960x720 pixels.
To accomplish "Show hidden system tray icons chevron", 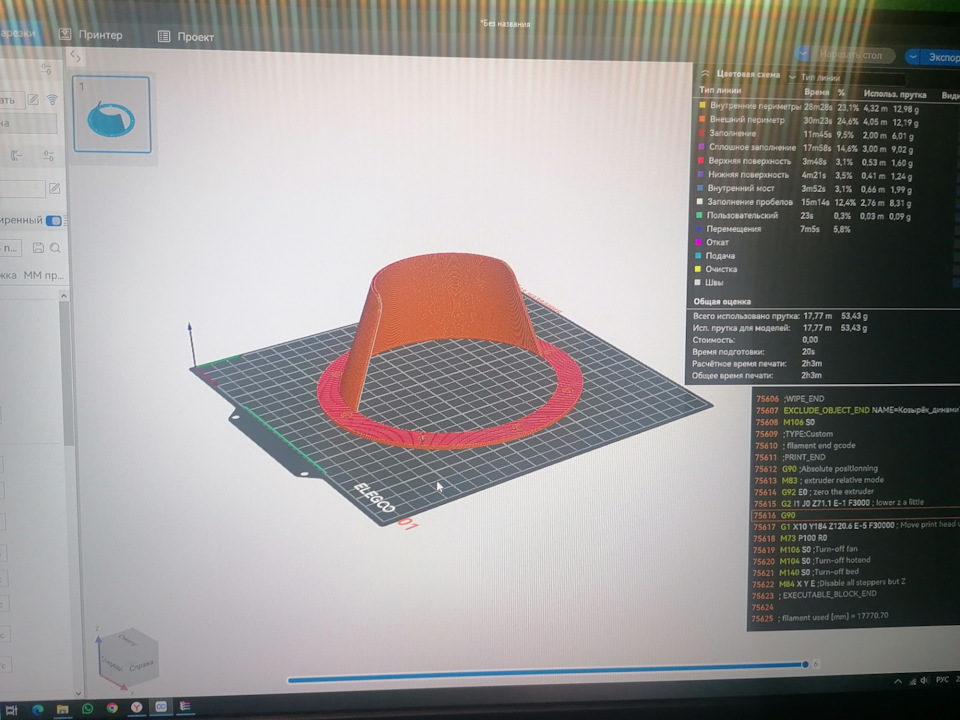I will click(x=898, y=681).
